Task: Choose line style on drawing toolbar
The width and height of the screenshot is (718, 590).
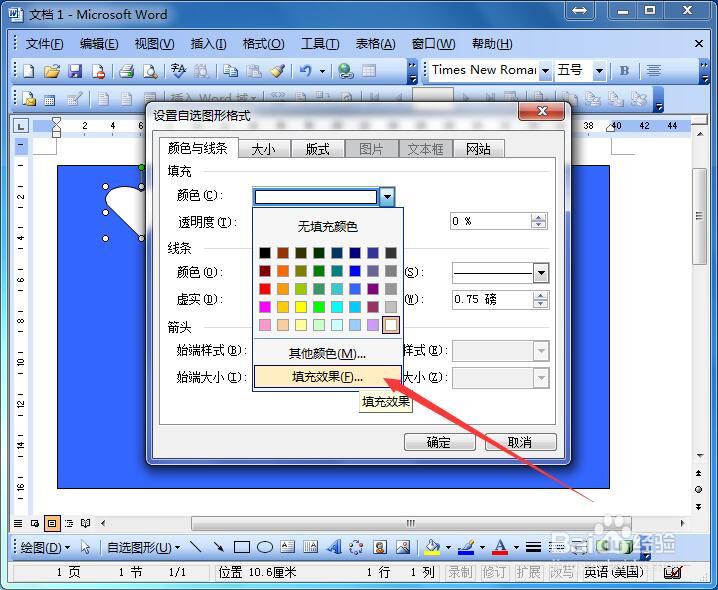Action: (533, 546)
